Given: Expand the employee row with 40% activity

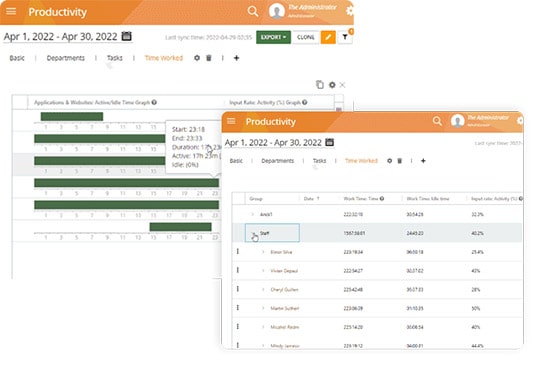Looking at the screenshot, I should [x=263, y=327].
